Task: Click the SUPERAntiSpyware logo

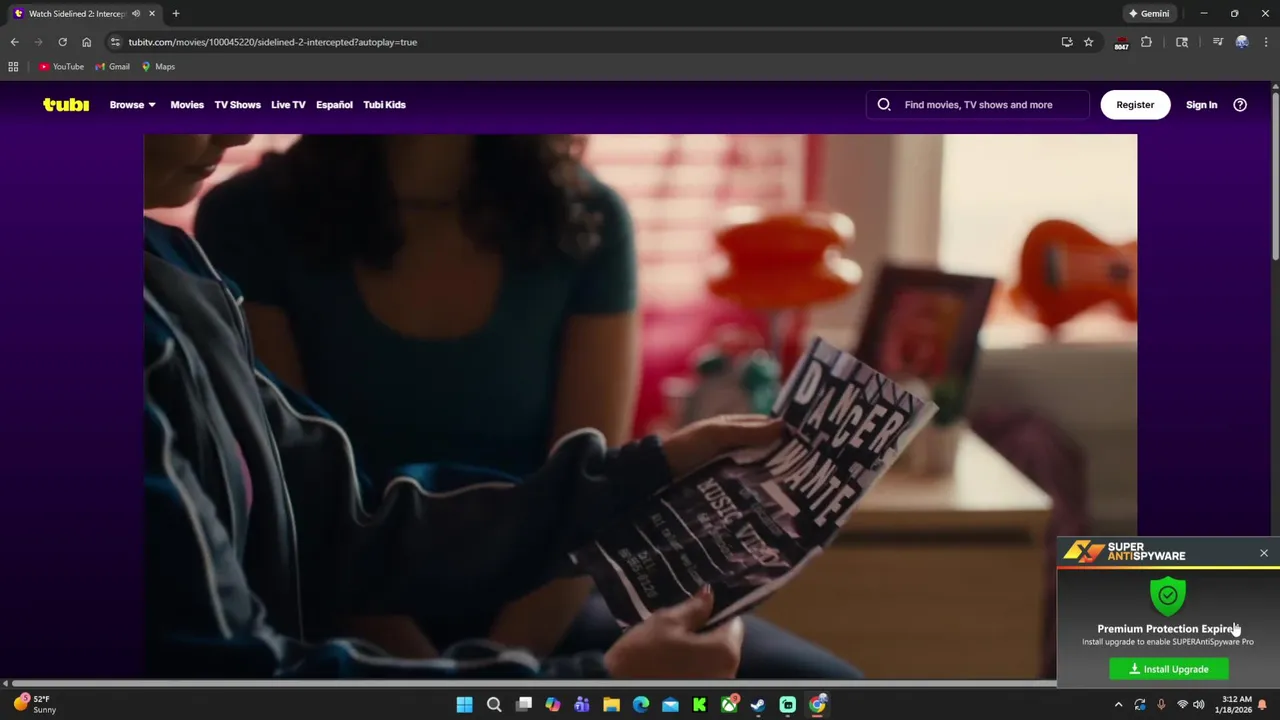Action: tap(1125, 552)
